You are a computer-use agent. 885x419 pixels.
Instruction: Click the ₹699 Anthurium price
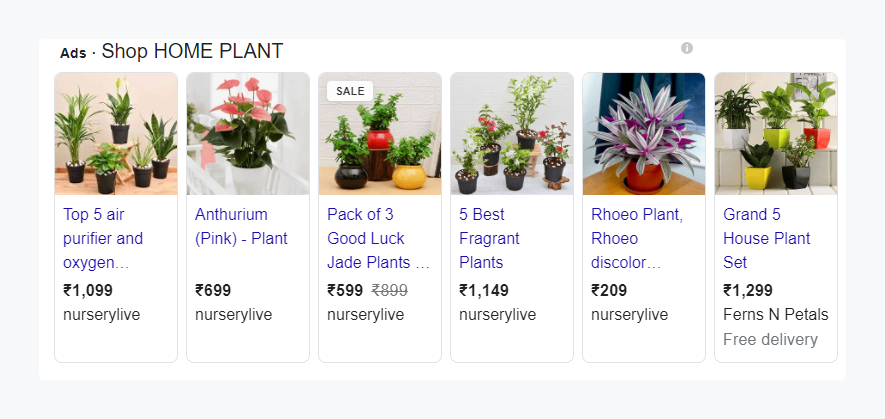click(213, 291)
